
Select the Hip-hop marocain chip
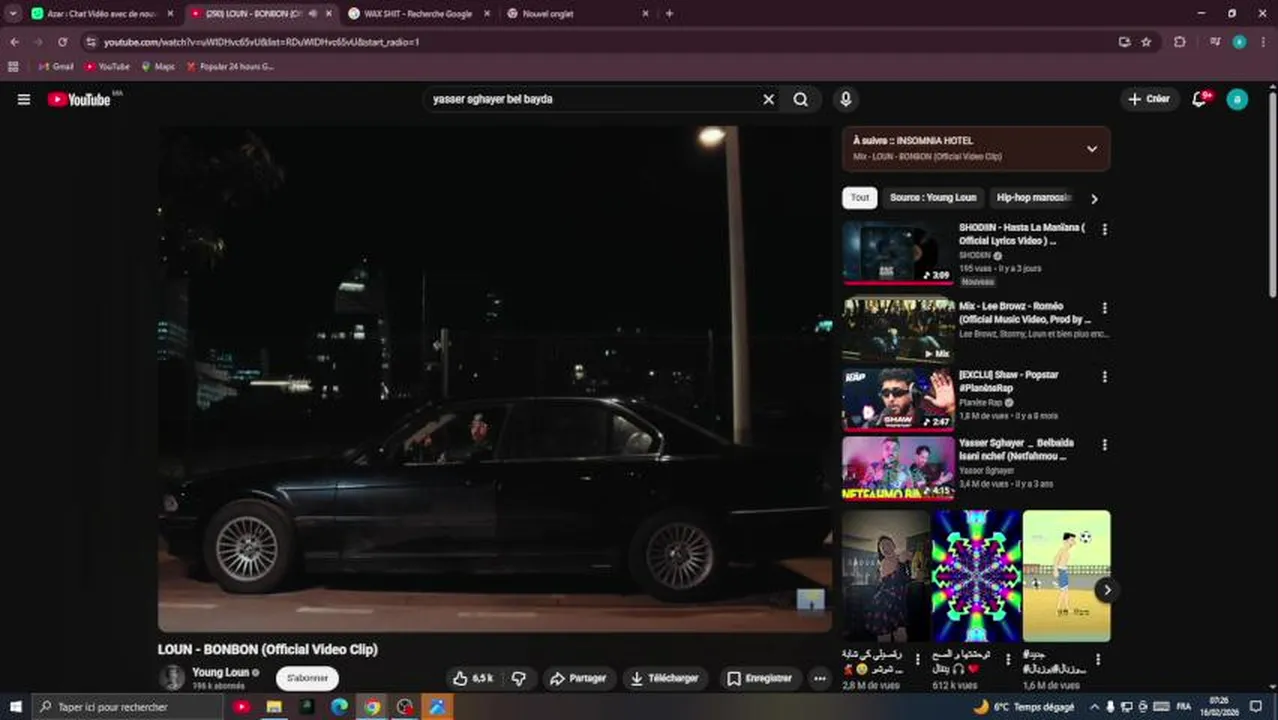[x=1034, y=198]
